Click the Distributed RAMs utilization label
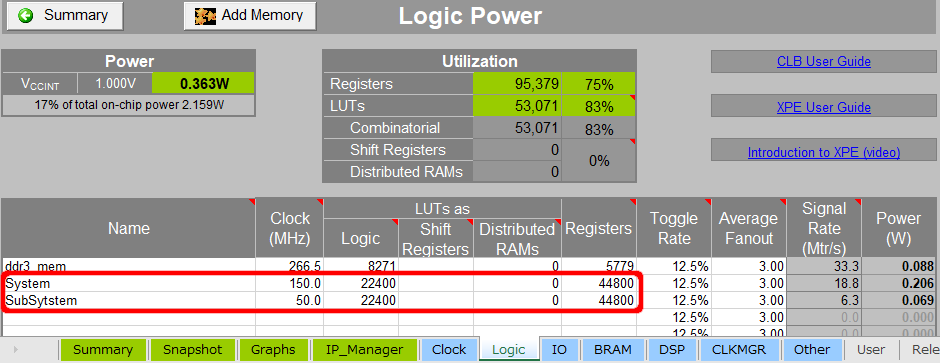Screen dimensions: 940x363 click(x=398, y=172)
